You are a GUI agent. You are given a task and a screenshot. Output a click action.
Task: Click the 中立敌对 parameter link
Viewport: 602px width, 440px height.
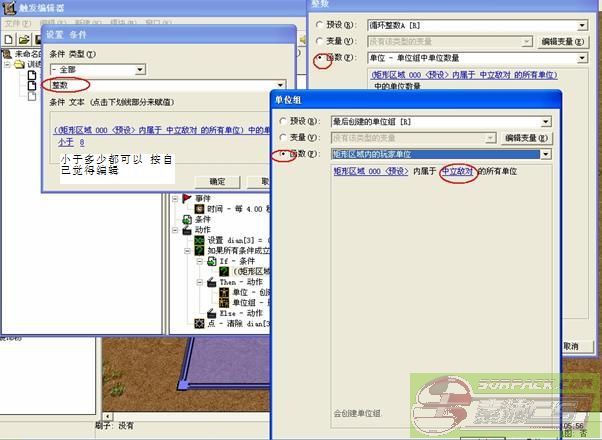pos(456,172)
